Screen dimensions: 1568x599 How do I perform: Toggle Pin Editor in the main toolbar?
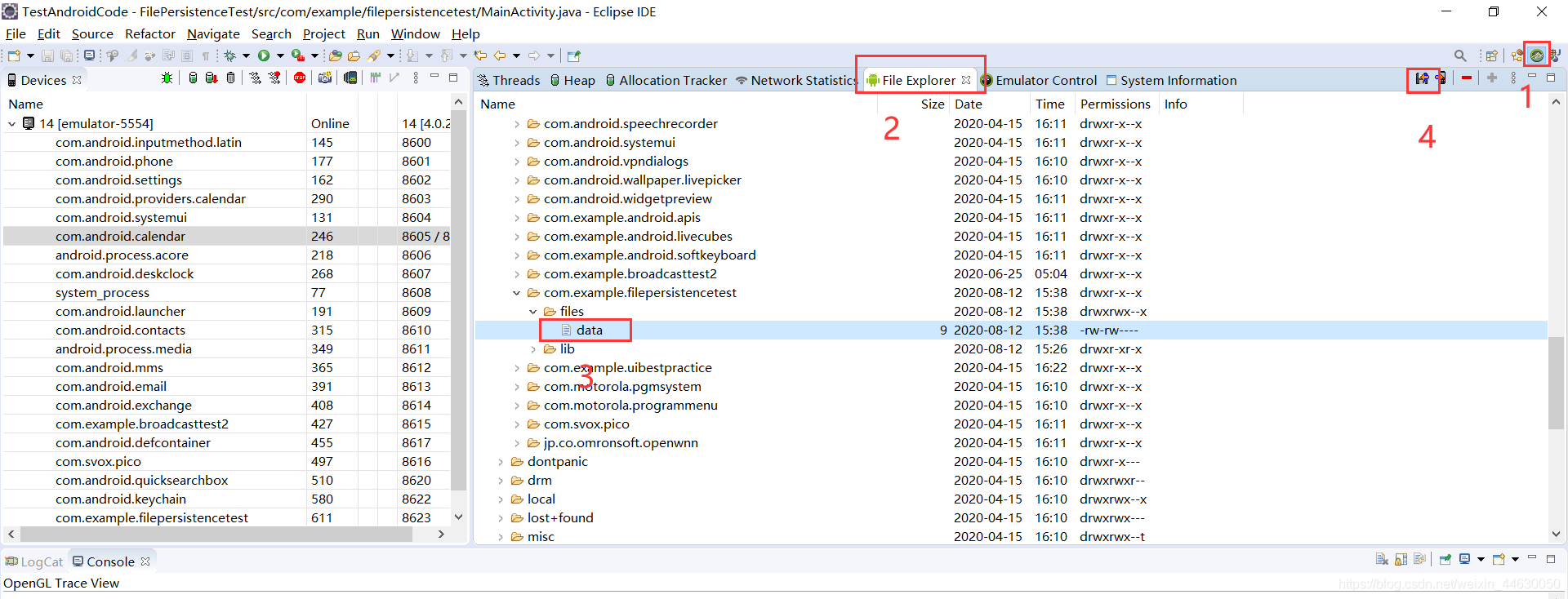click(573, 55)
